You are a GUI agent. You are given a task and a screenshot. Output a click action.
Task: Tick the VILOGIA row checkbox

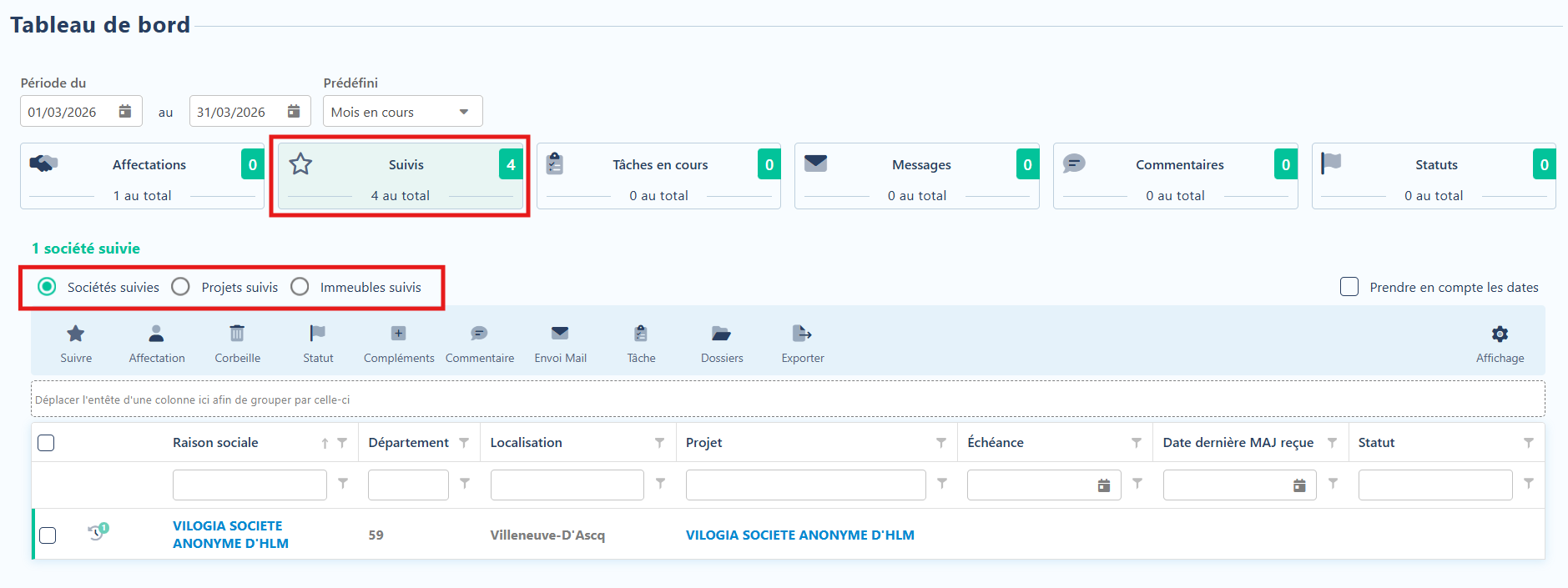[48, 535]
